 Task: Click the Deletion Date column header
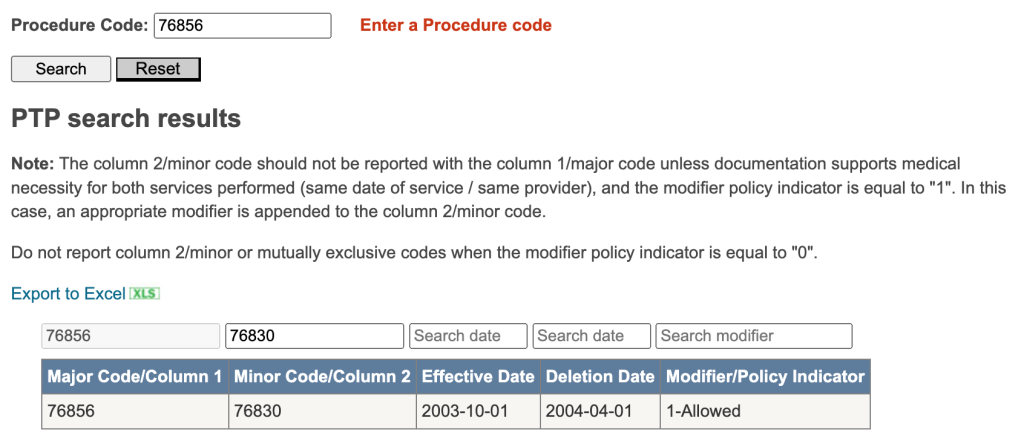point(600,377)
